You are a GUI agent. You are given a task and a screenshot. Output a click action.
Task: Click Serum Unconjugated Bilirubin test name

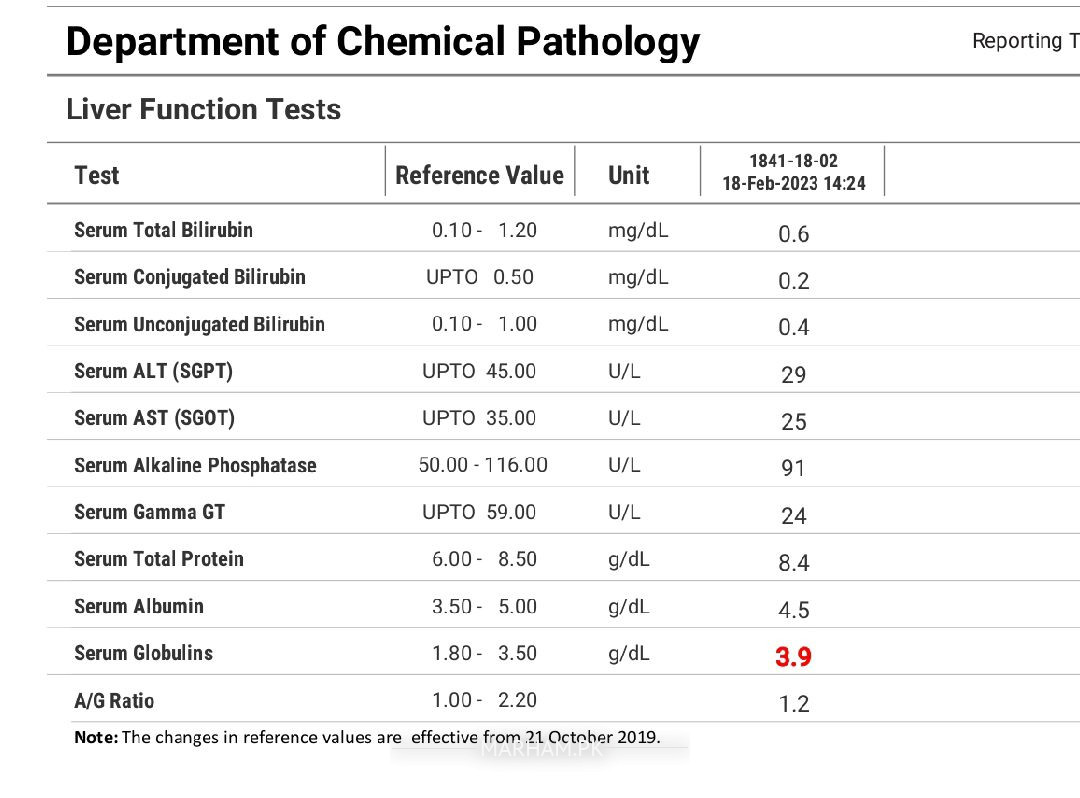click(x=199, y=324)
